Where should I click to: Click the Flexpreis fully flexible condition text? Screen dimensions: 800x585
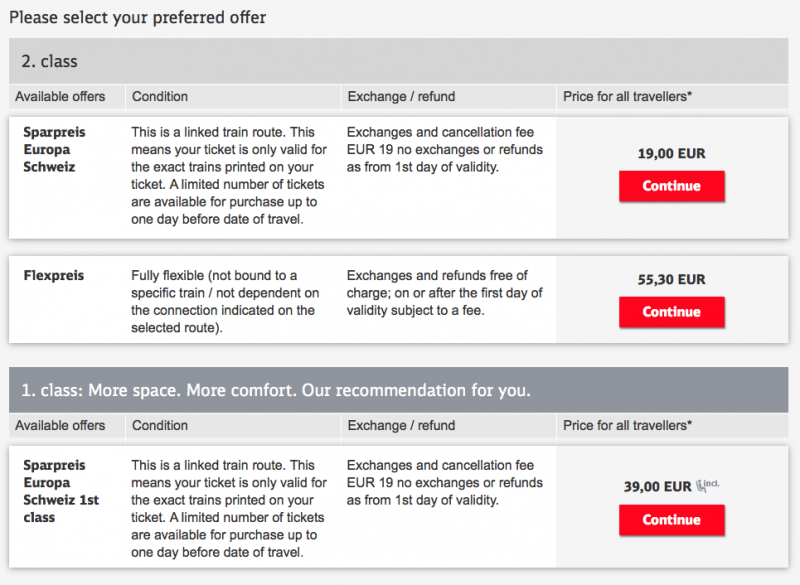click(x=226, y=301)
